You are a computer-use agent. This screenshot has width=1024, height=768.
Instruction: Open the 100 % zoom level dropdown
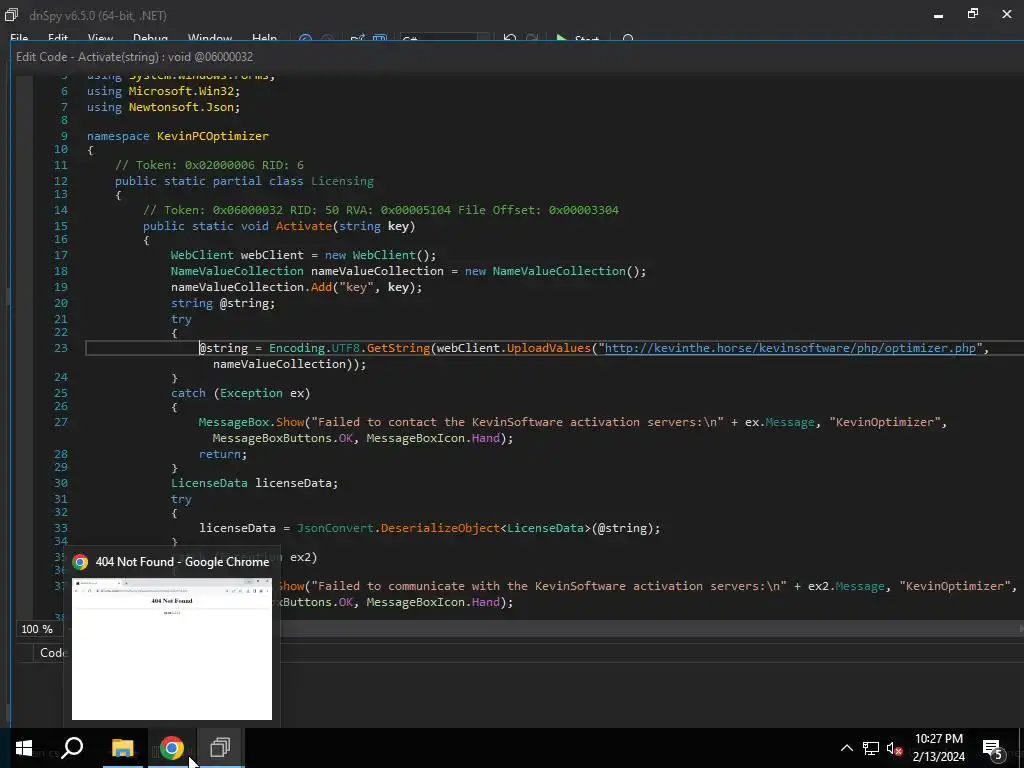pos(39,629)
